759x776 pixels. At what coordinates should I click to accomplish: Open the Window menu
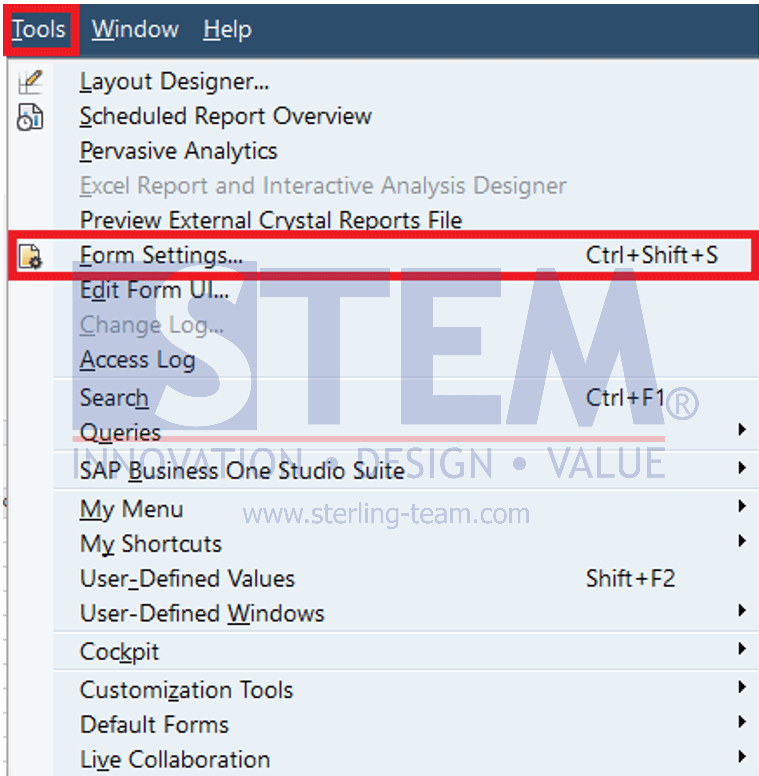(135, 29)
